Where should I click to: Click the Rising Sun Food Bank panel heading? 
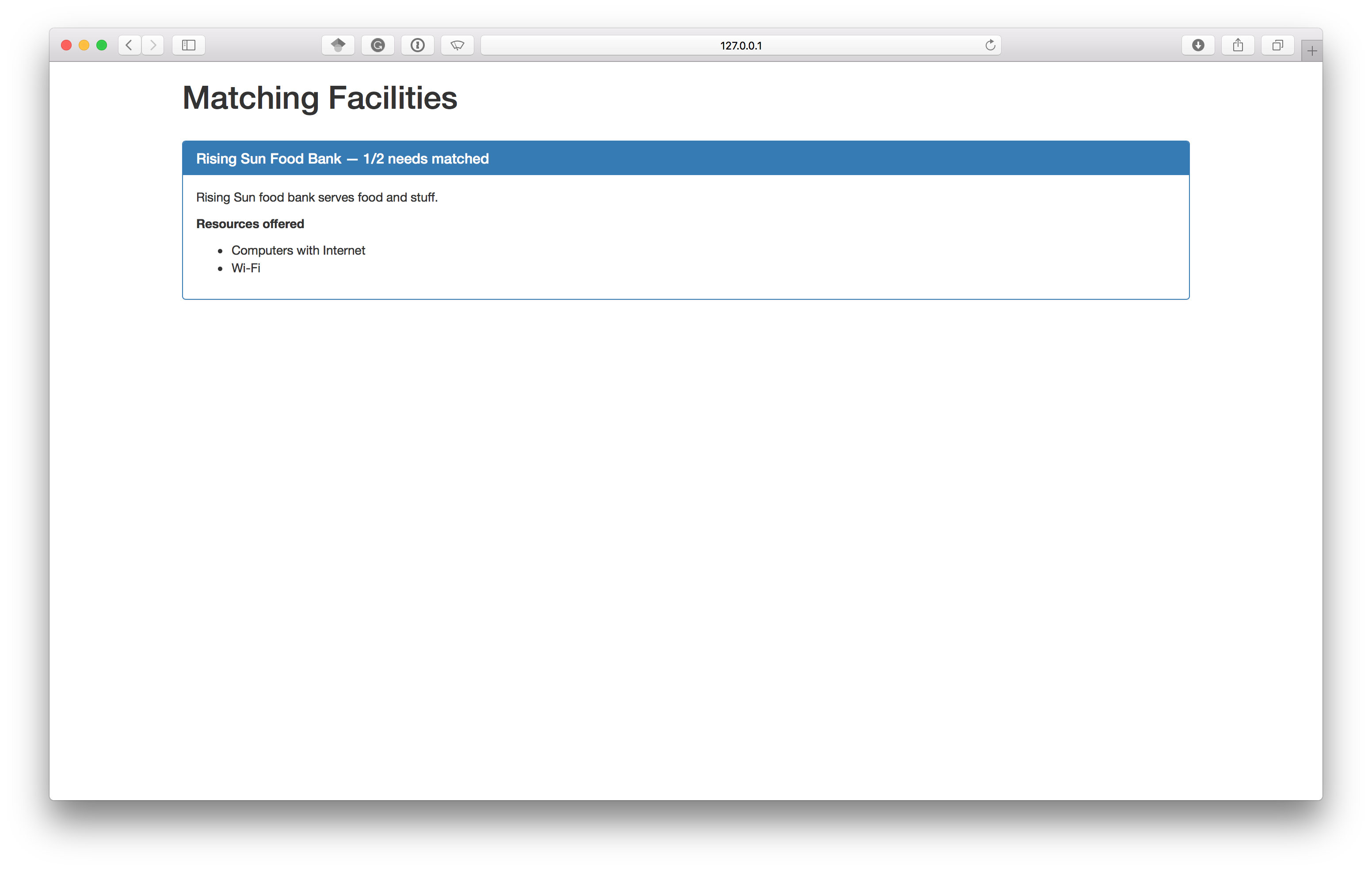click(x=342, y=158)
